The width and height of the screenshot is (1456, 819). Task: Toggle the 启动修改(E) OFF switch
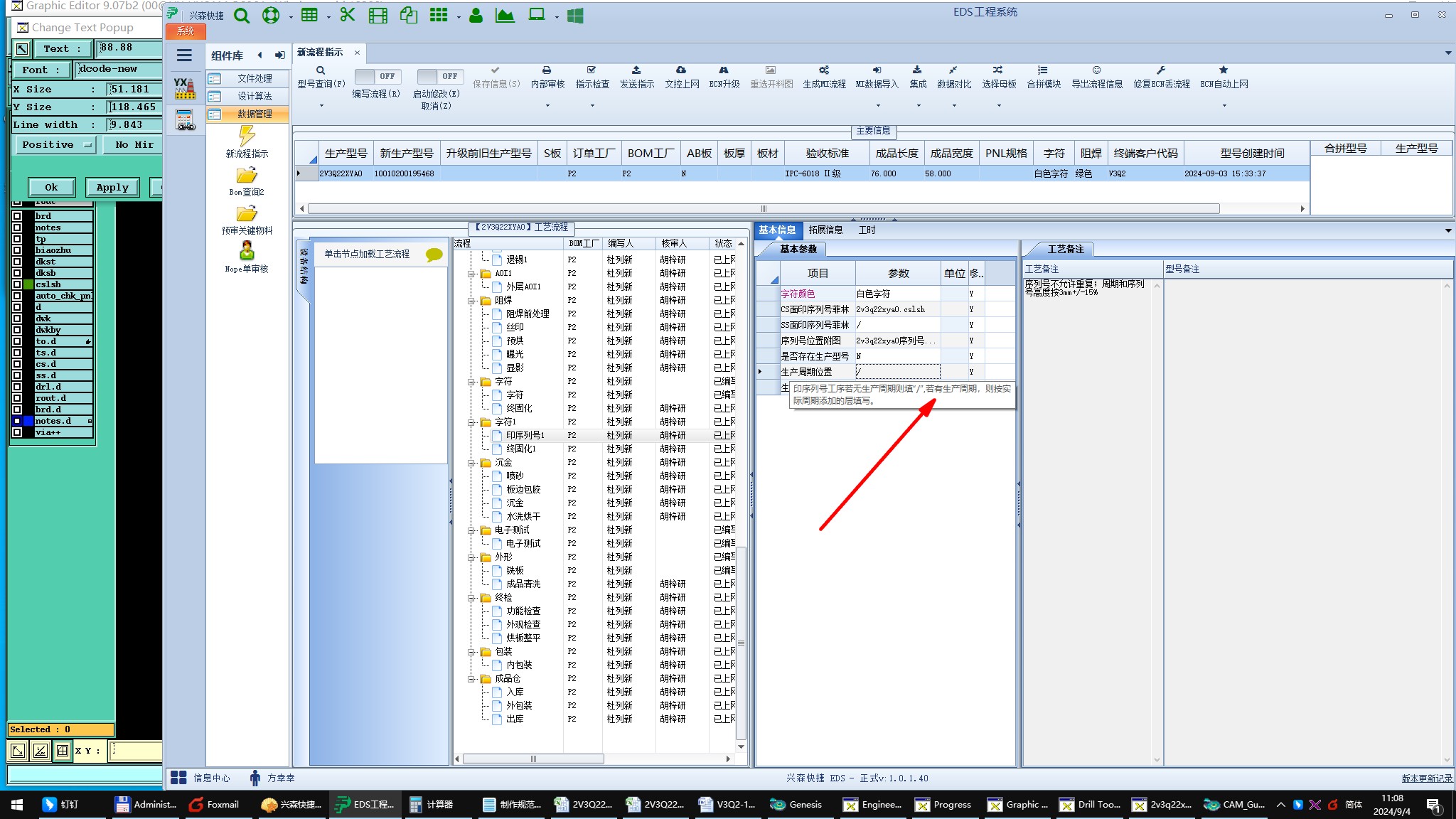(440, 76)
